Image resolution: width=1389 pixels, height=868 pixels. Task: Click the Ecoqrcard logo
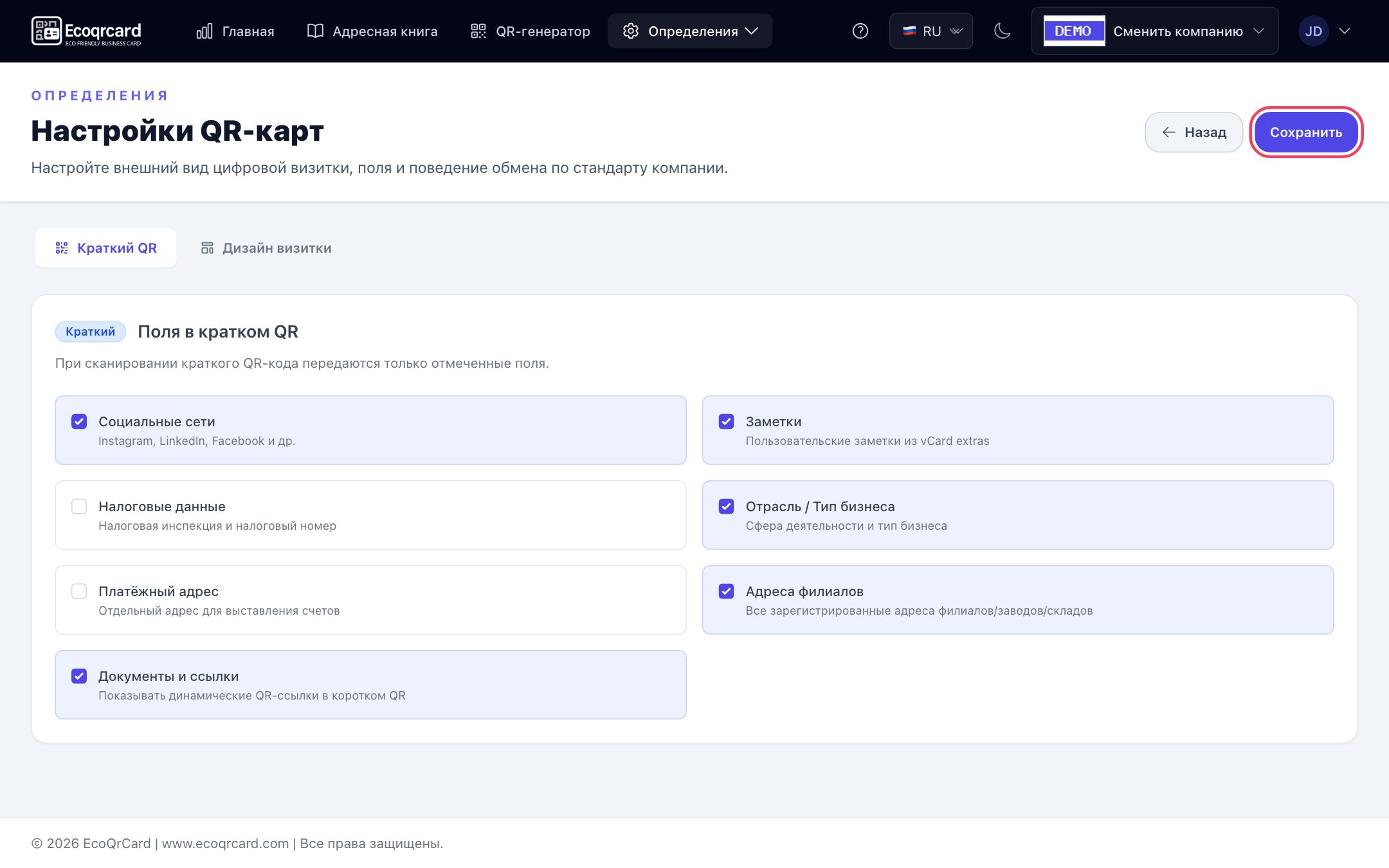[x=86, y=31]
